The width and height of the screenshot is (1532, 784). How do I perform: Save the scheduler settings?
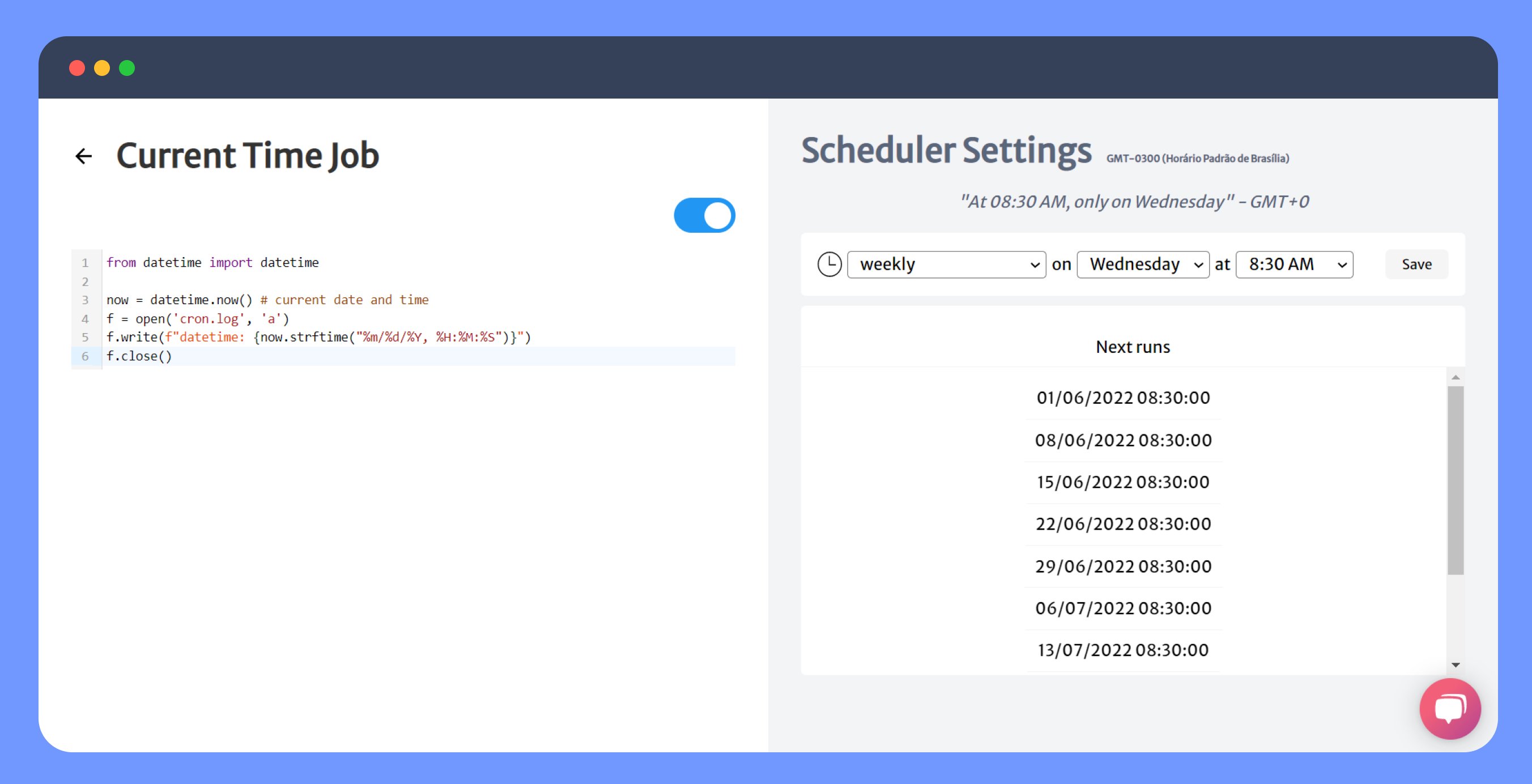point(1416,264)
